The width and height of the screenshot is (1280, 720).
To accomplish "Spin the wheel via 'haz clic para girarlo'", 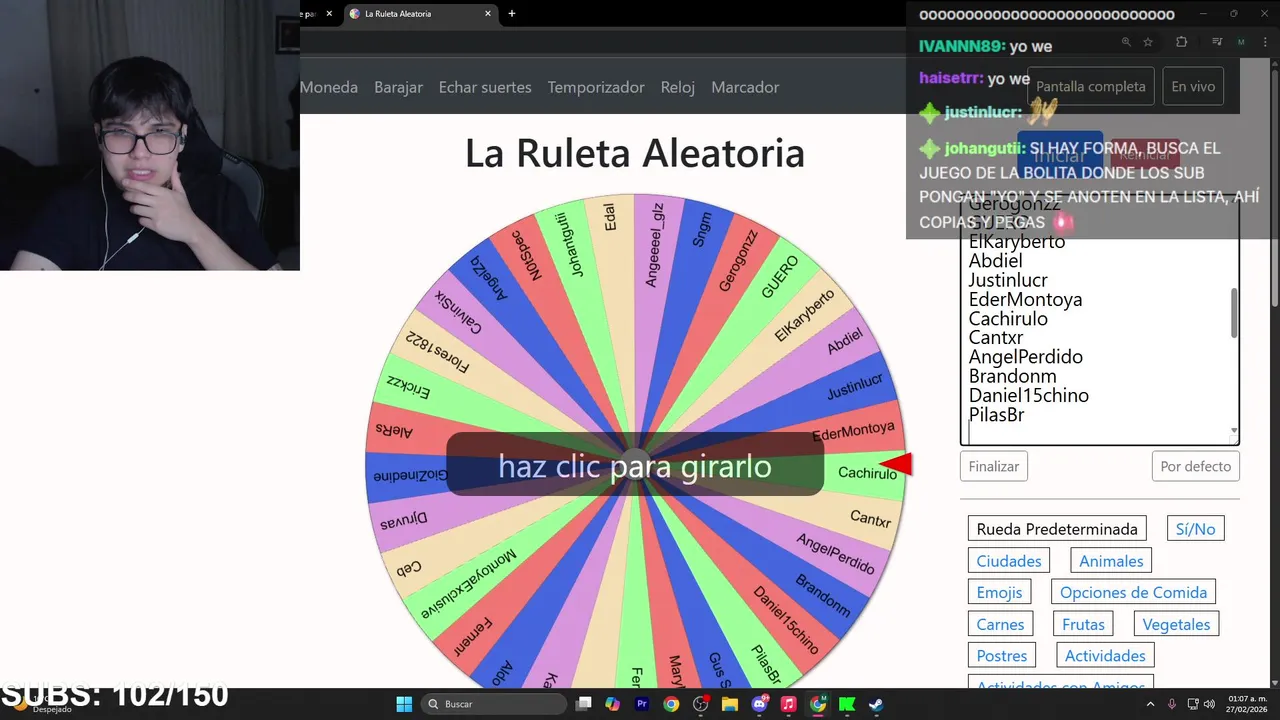I will (635, 466).
